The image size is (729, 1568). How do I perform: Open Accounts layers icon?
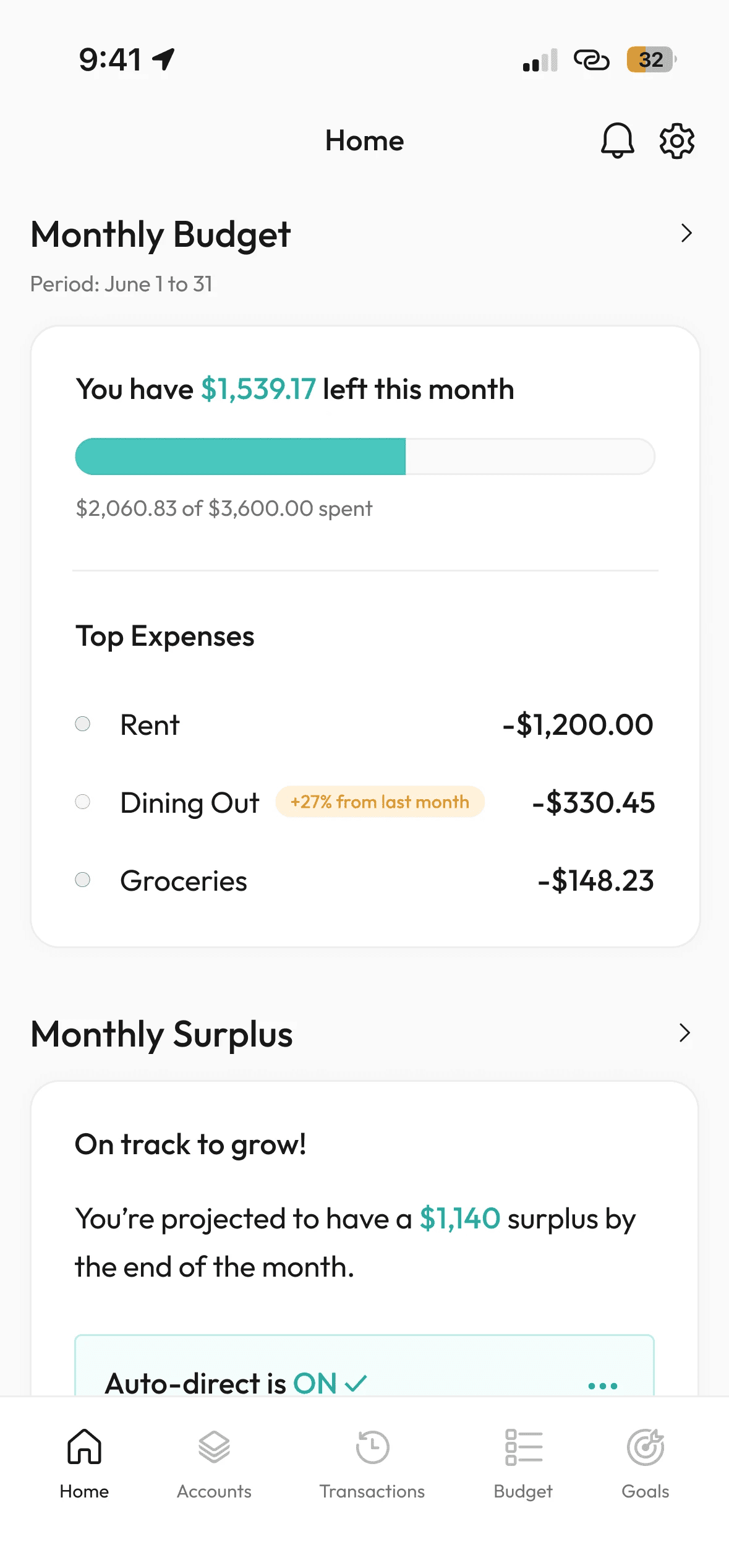(214, 1447)
